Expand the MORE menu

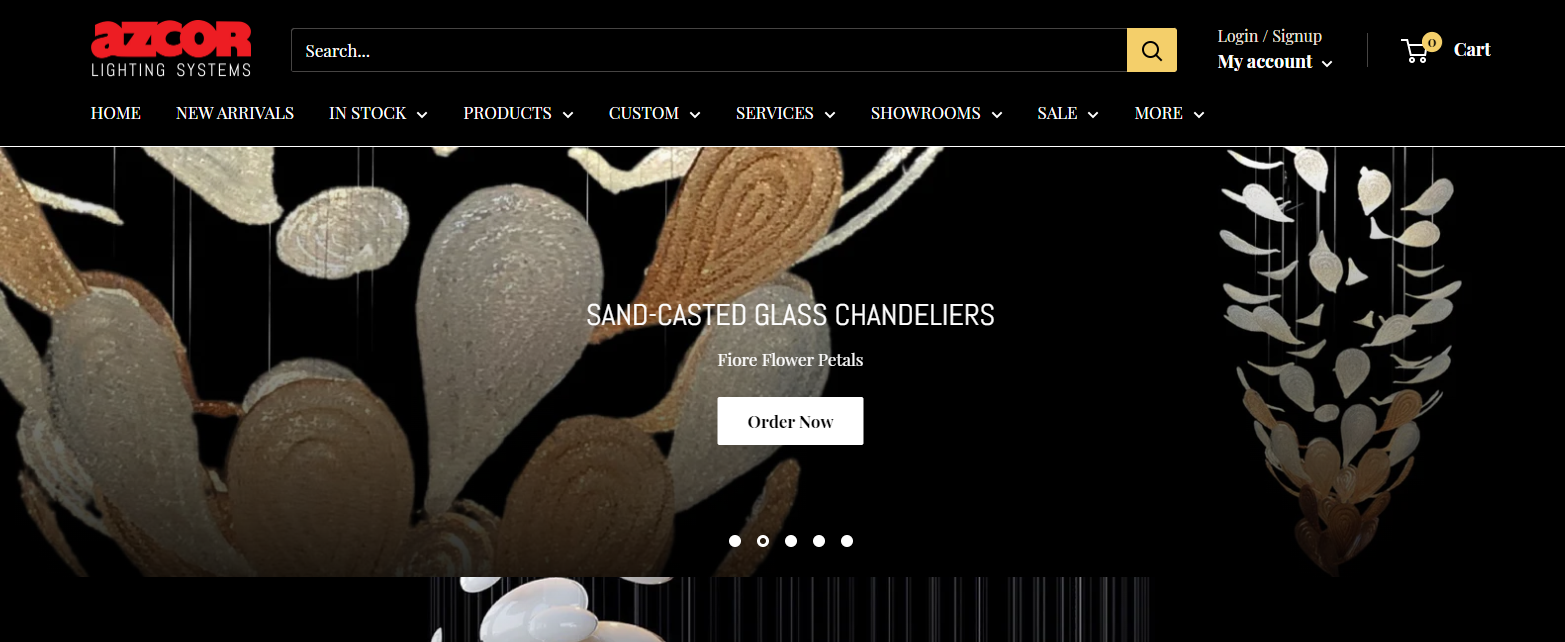point(1169,114)
